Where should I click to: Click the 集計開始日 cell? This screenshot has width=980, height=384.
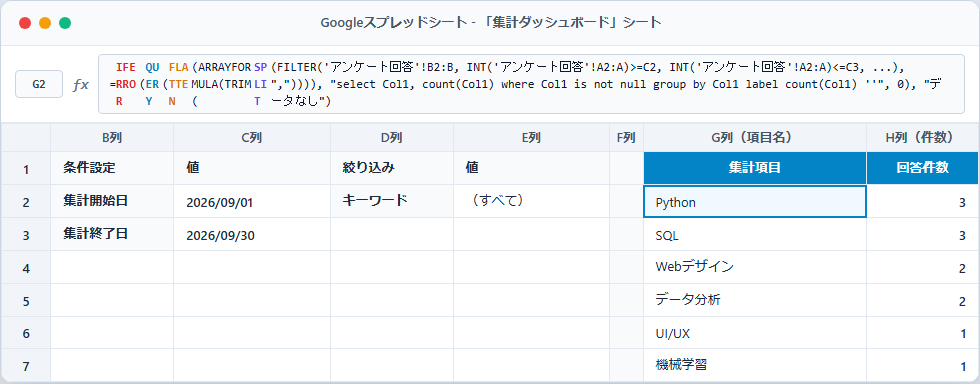tap(112, 201)
